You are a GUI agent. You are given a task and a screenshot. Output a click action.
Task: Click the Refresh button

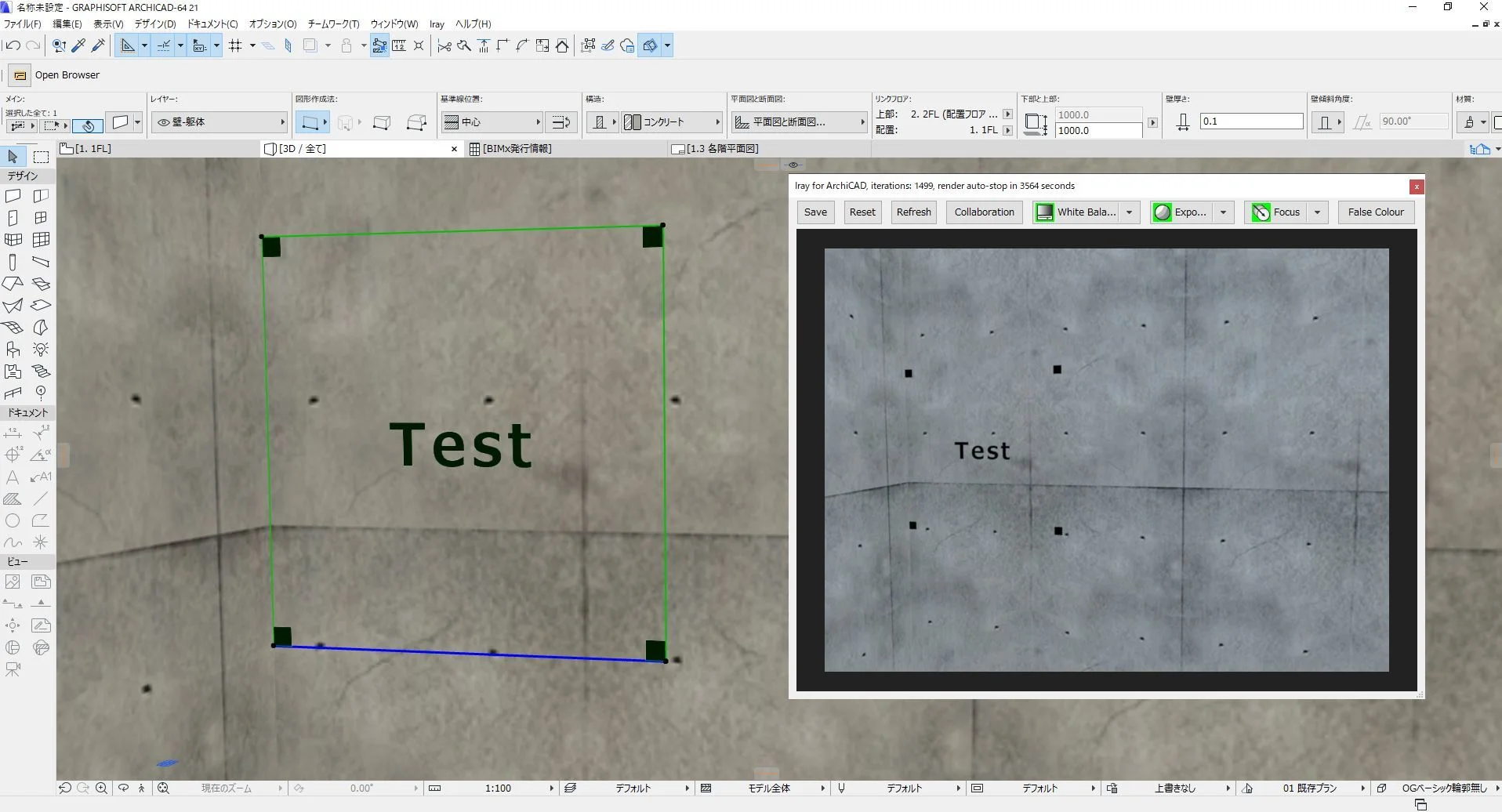point(914,212)
